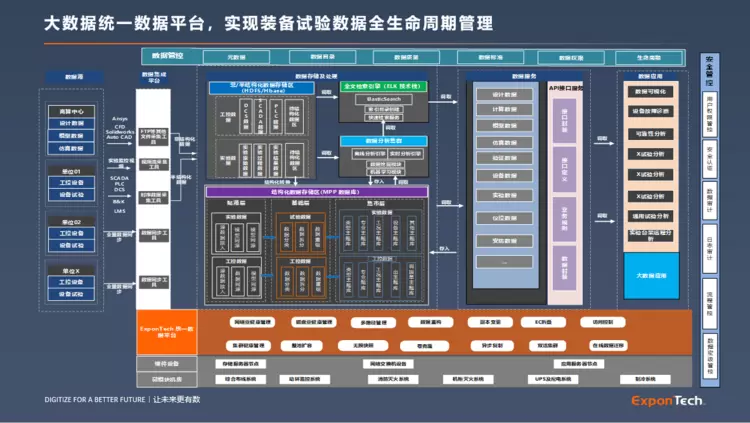The height and width of the screenshot is (423, 750).
Task: Click 日志审计 in the security column
Action: point(709,249)
